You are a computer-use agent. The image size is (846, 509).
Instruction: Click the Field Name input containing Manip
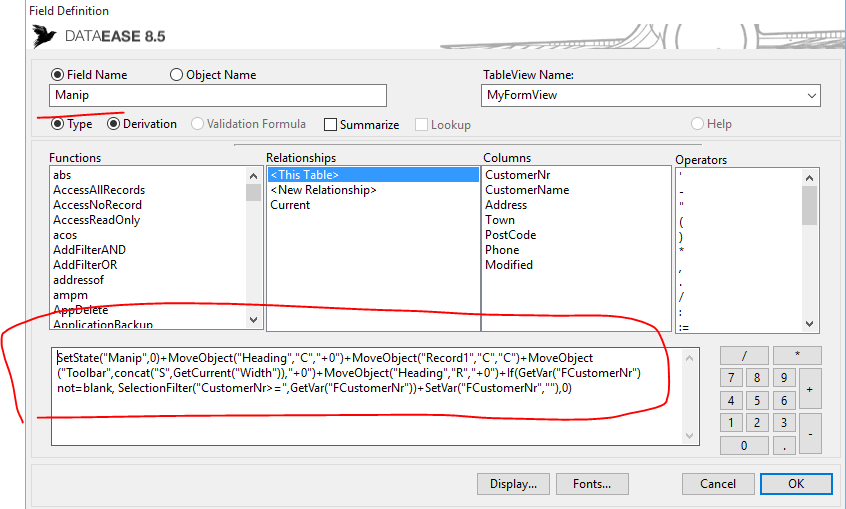coord(218,95)
